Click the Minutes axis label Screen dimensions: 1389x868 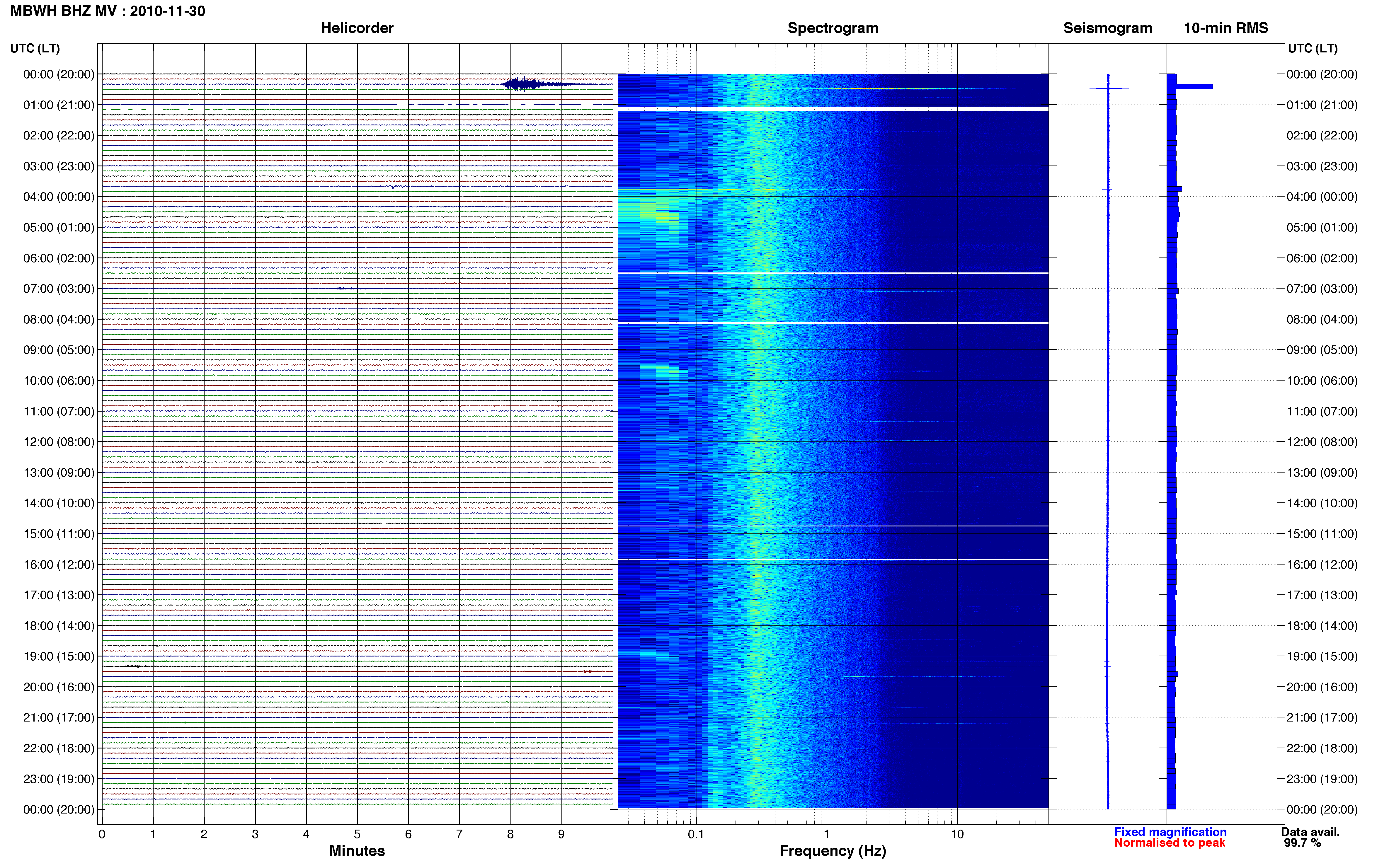[357, 851]
